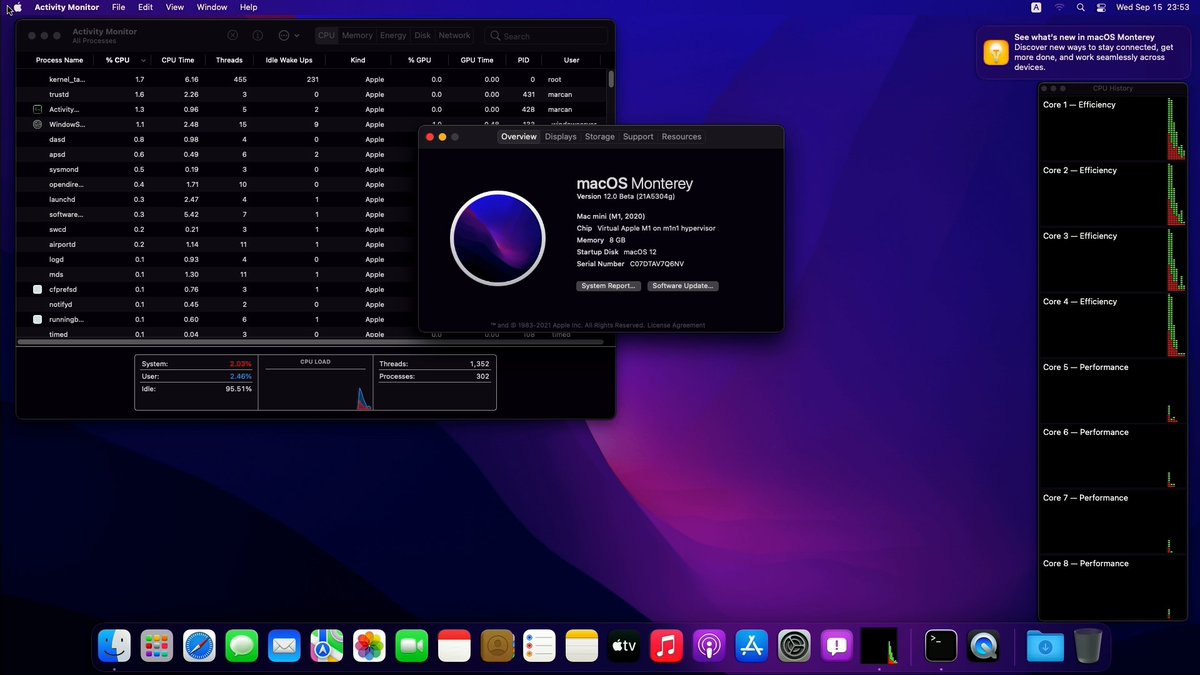Open the Trash in Dock
Screen dimensions: 1200x675
[1088, 646]
